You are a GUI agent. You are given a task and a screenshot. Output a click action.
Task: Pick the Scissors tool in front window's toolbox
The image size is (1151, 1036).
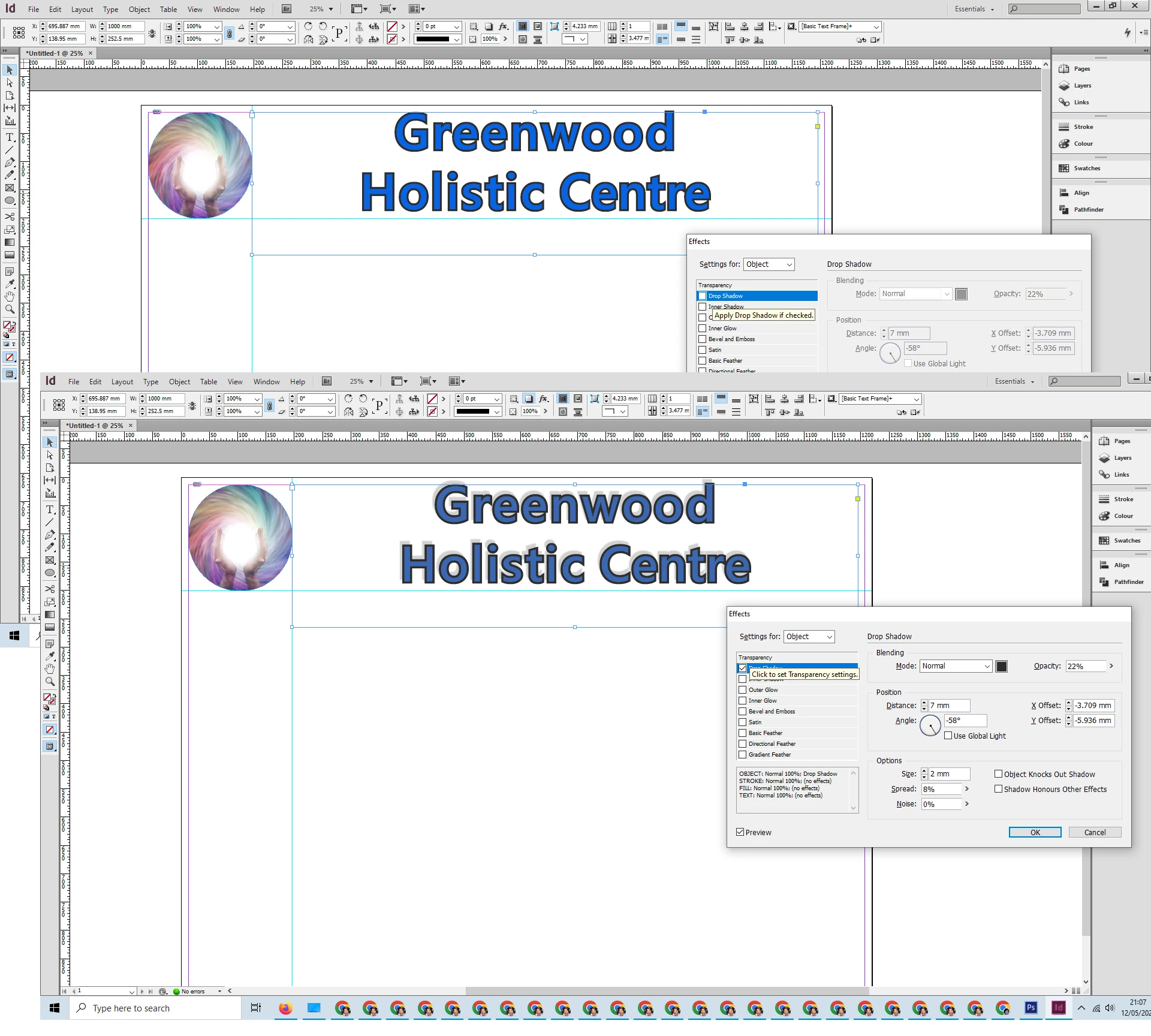click(x=50, y=589)
